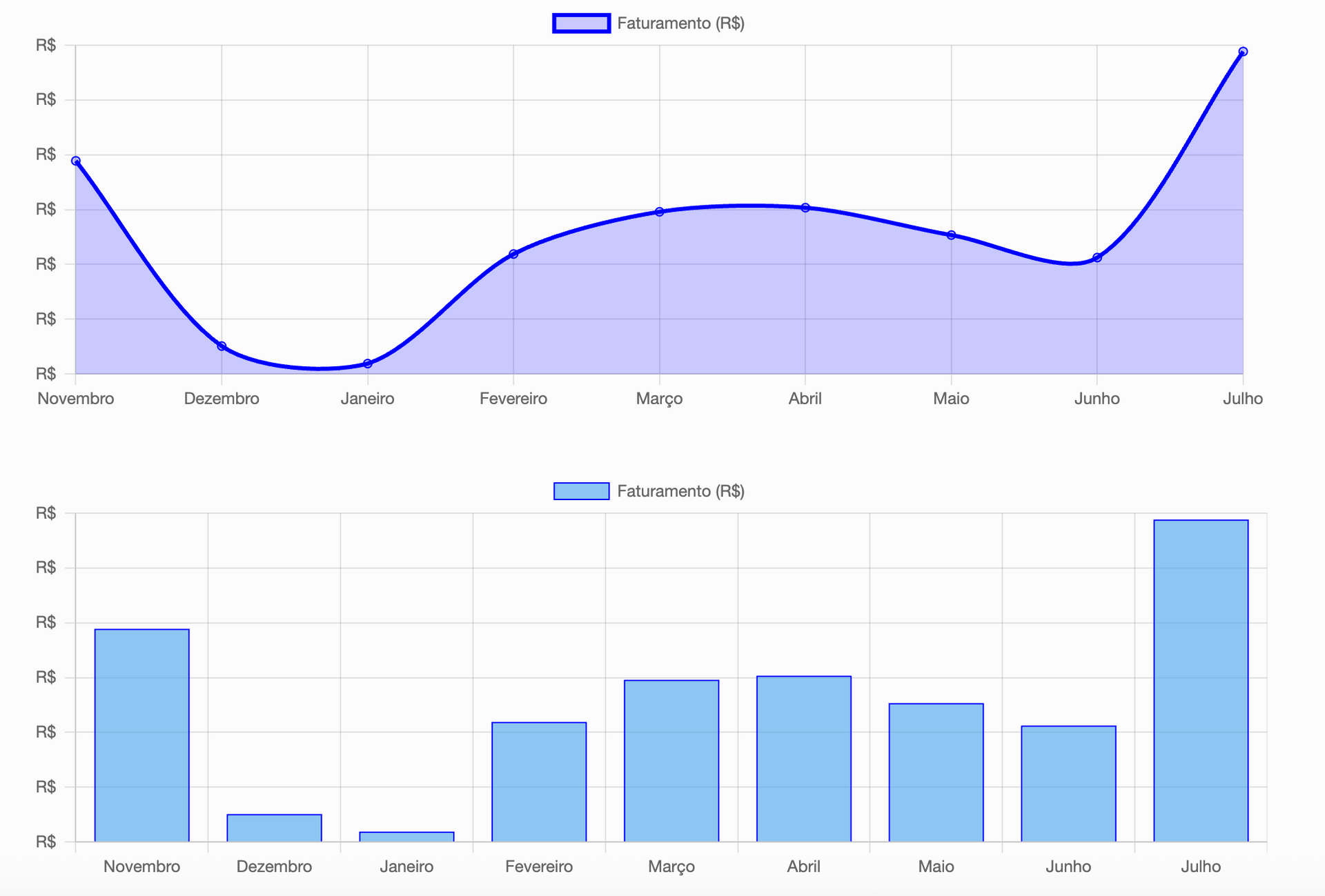Click line chart 'Faturamento (R$)' legend label
1325x896 pixels.
(680, 23)
